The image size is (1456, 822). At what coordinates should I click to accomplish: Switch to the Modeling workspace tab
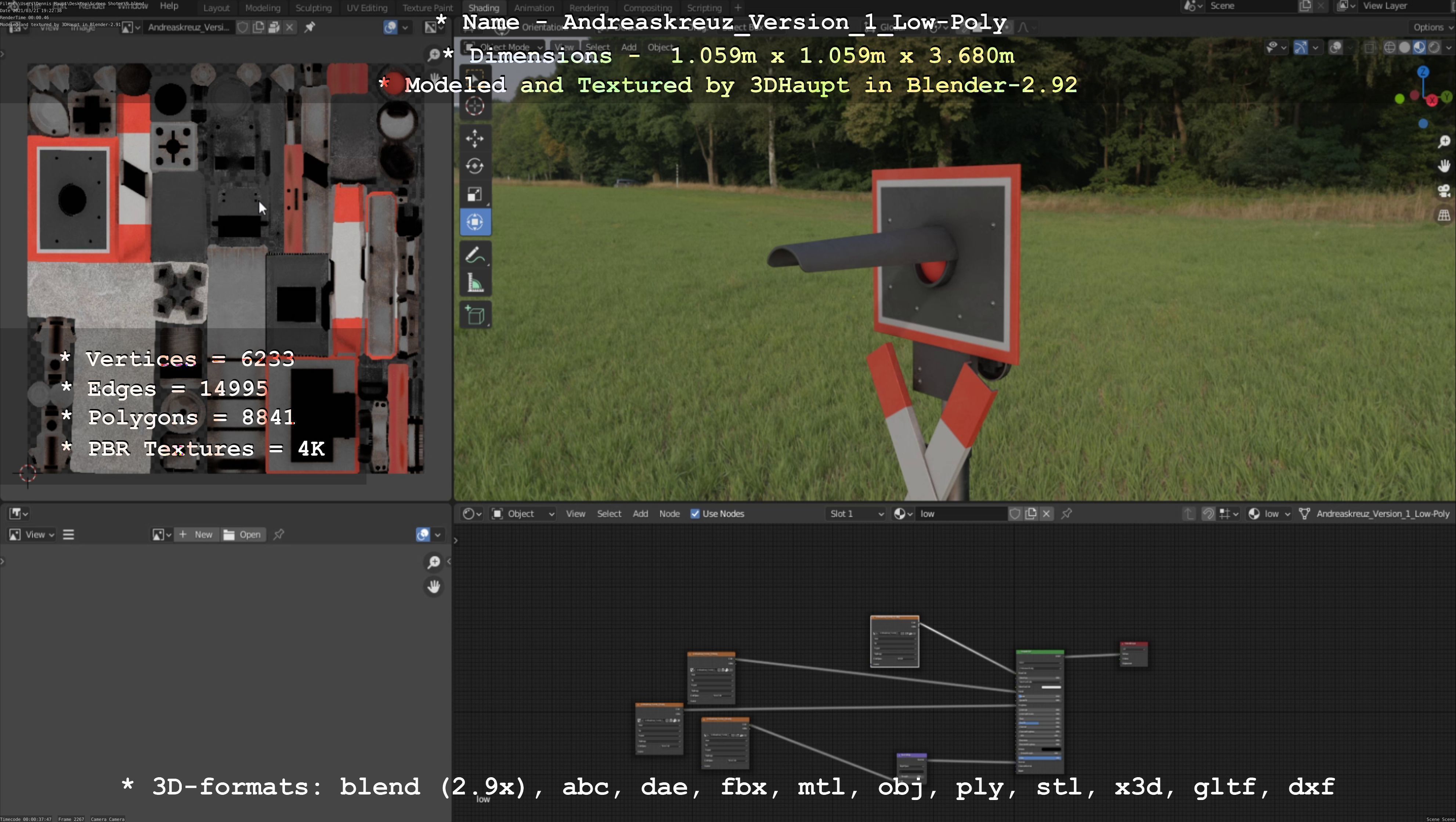(x=263, y=8)
